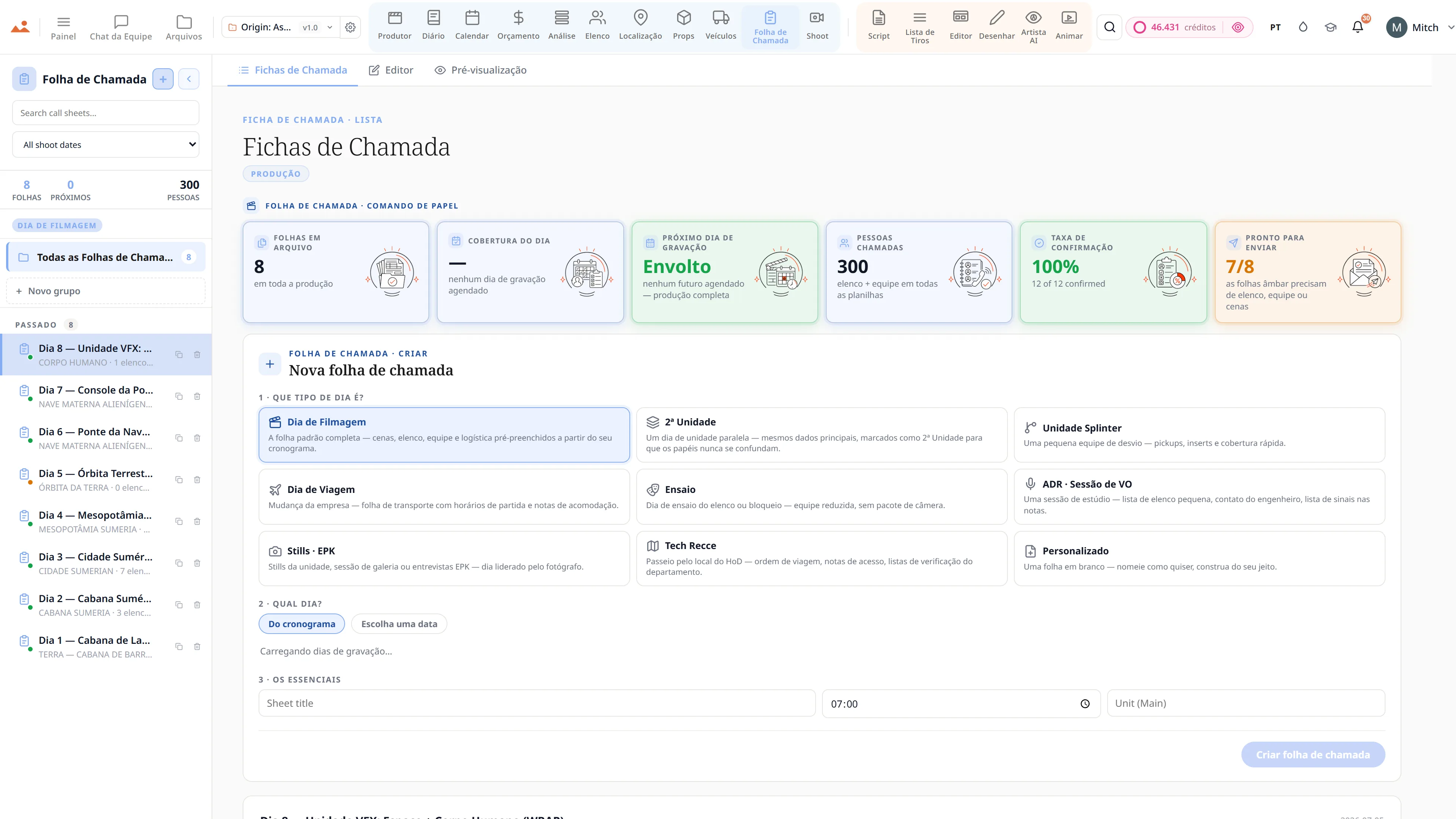This screenshot has height=819, width=1456.
Task: Click Criar folha de chamada button
Action: click(1312, 755)
